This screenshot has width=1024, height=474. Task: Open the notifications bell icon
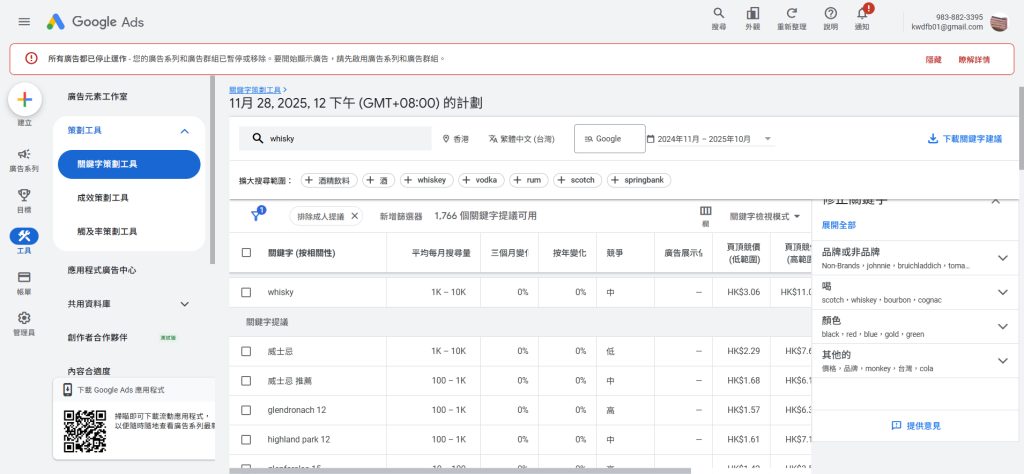862,14
